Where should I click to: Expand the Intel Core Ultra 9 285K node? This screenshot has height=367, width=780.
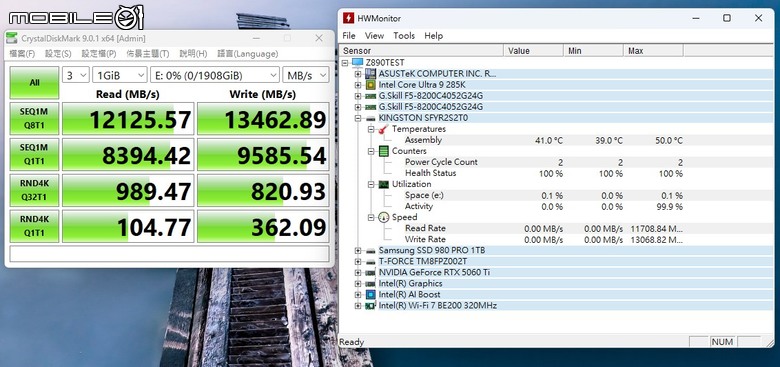coord(358,85)
